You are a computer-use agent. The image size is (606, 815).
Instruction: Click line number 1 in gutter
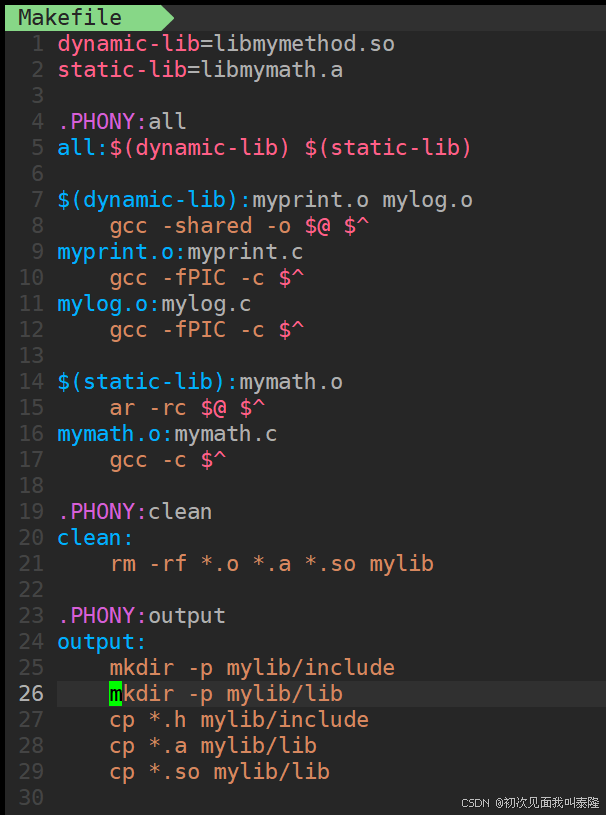coord(37,44)
